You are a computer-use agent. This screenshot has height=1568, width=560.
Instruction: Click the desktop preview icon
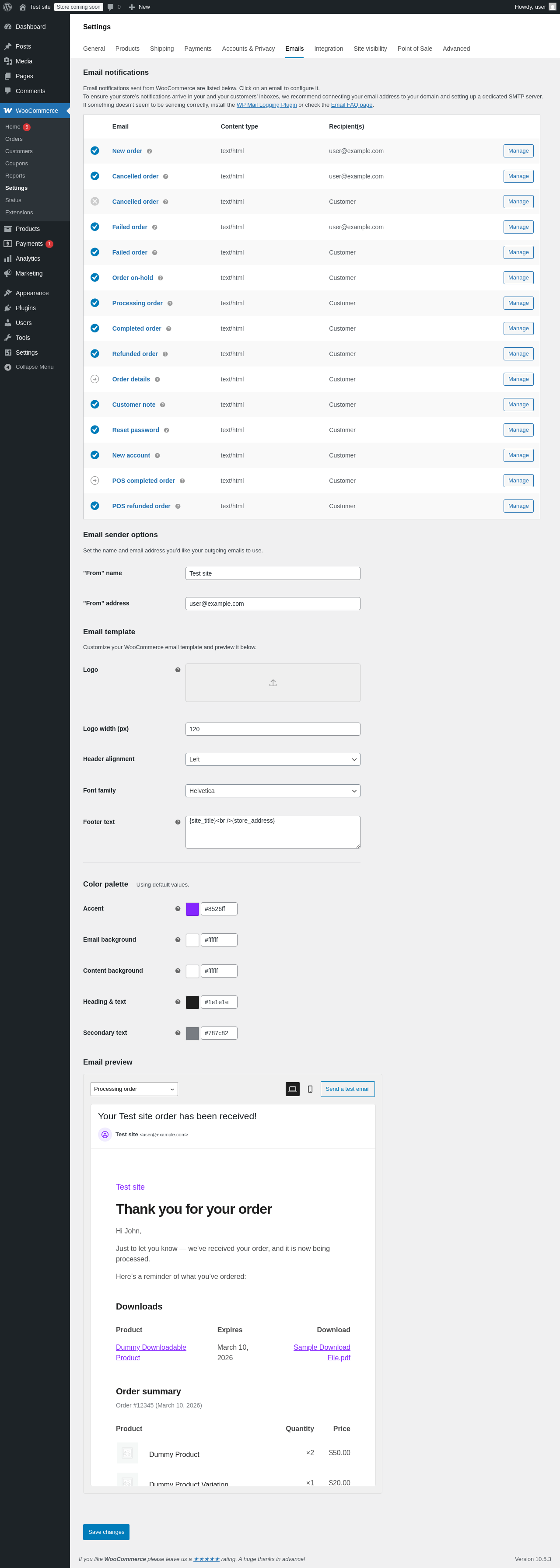pos(292,1089)
